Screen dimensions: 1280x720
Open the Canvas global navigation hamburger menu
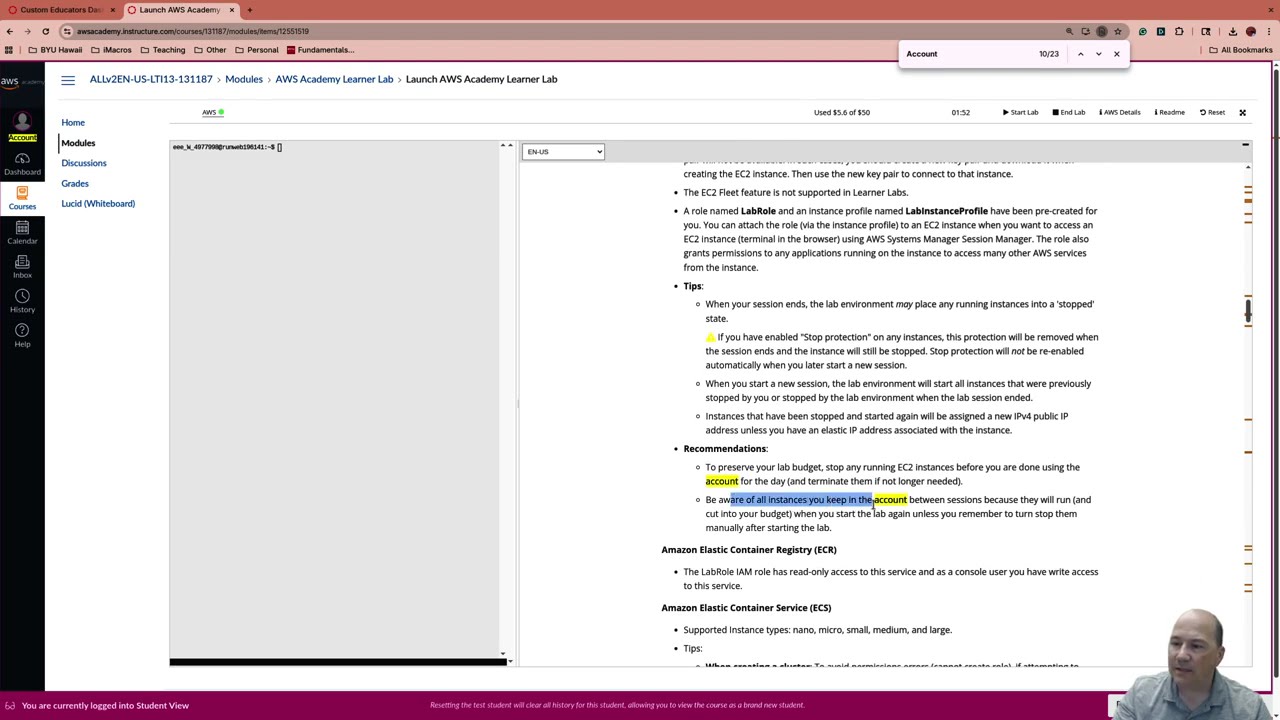point(68,80)
